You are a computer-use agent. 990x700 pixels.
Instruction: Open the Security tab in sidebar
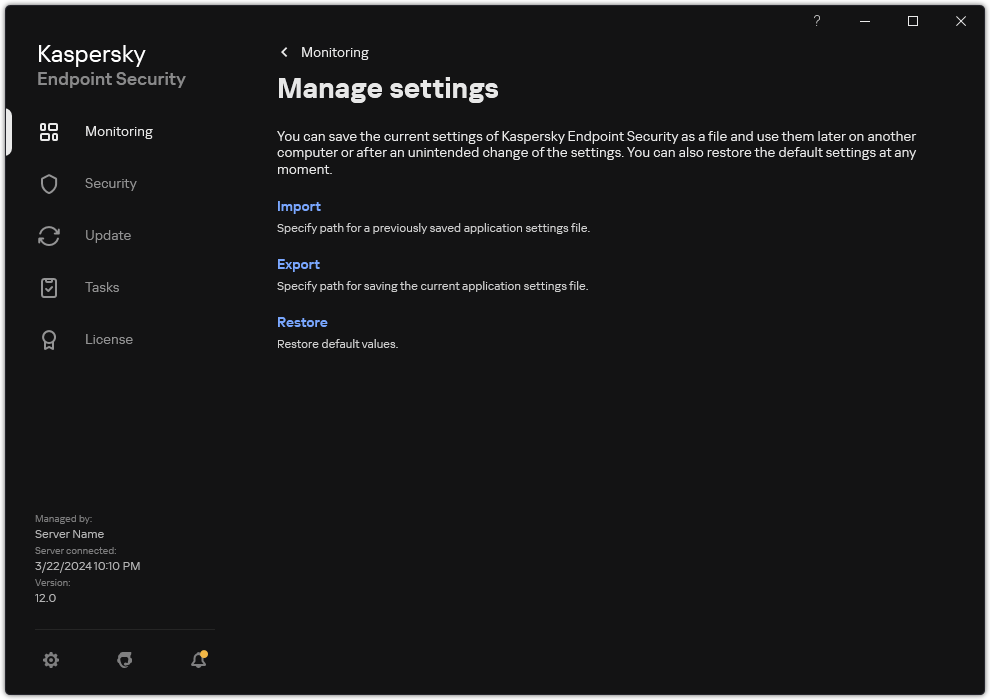coord(110,183)
